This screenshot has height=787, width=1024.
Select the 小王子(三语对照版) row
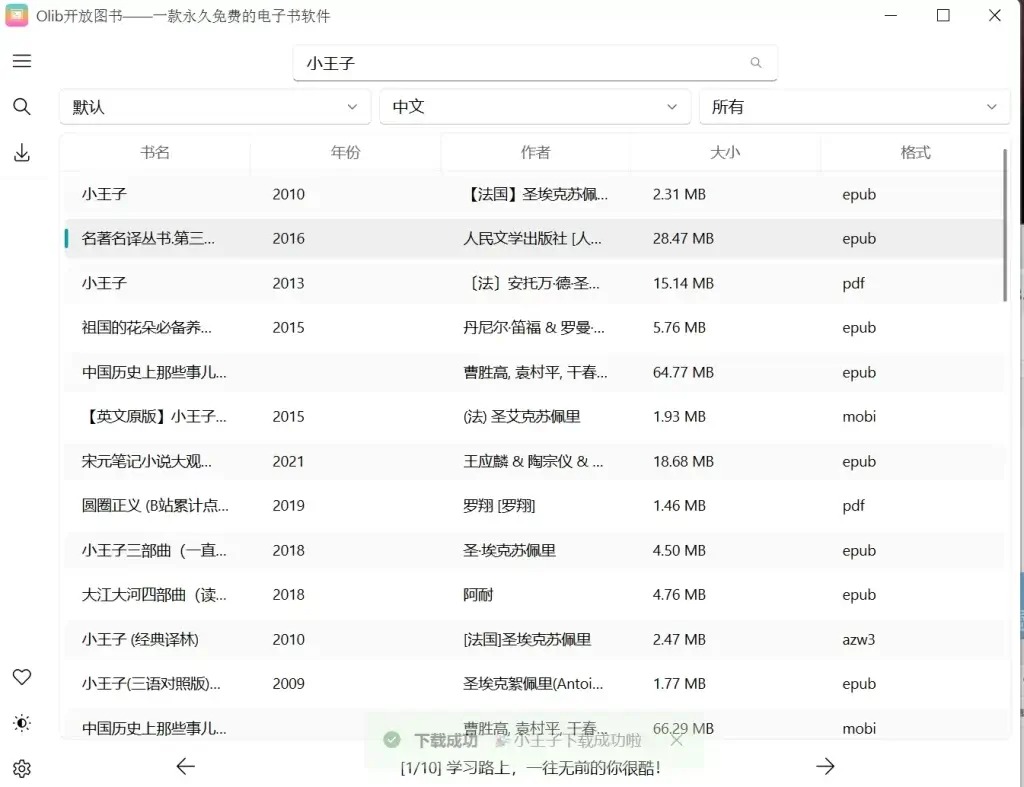tap(534, 684)
